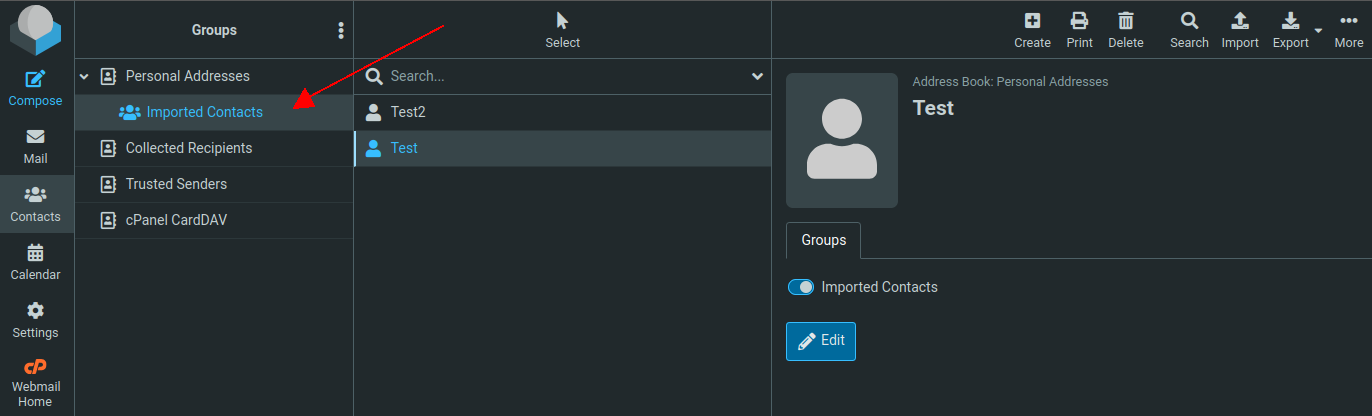The width and height of the screenshot is (1372, 416).
Task: Select the Test2 contact
Action: 408,112
